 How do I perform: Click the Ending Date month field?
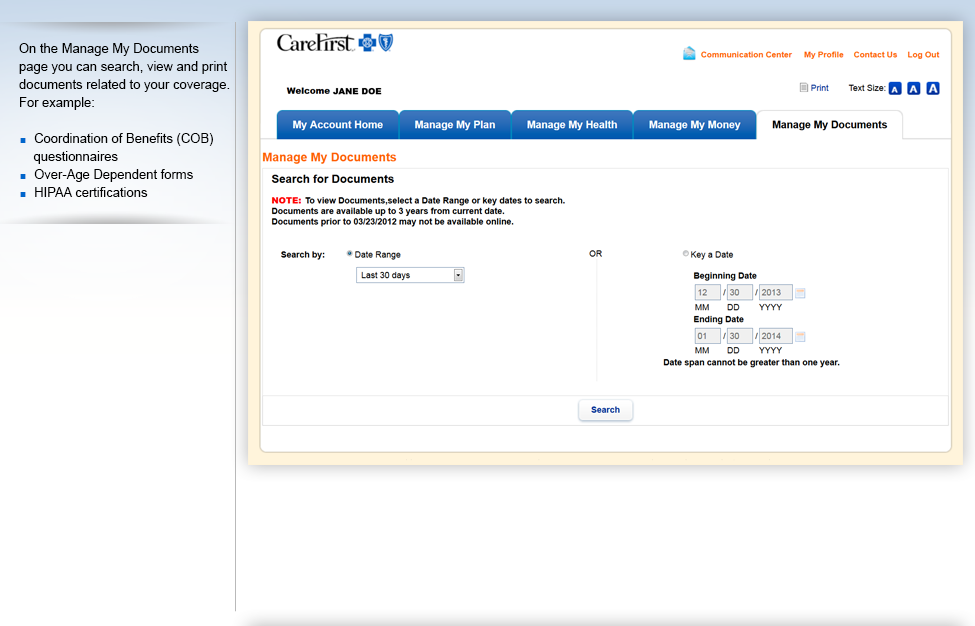708,336
